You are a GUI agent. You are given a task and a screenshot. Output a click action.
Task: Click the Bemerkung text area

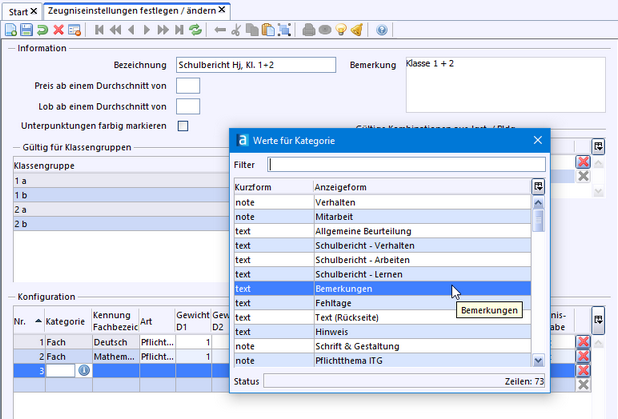506,85
